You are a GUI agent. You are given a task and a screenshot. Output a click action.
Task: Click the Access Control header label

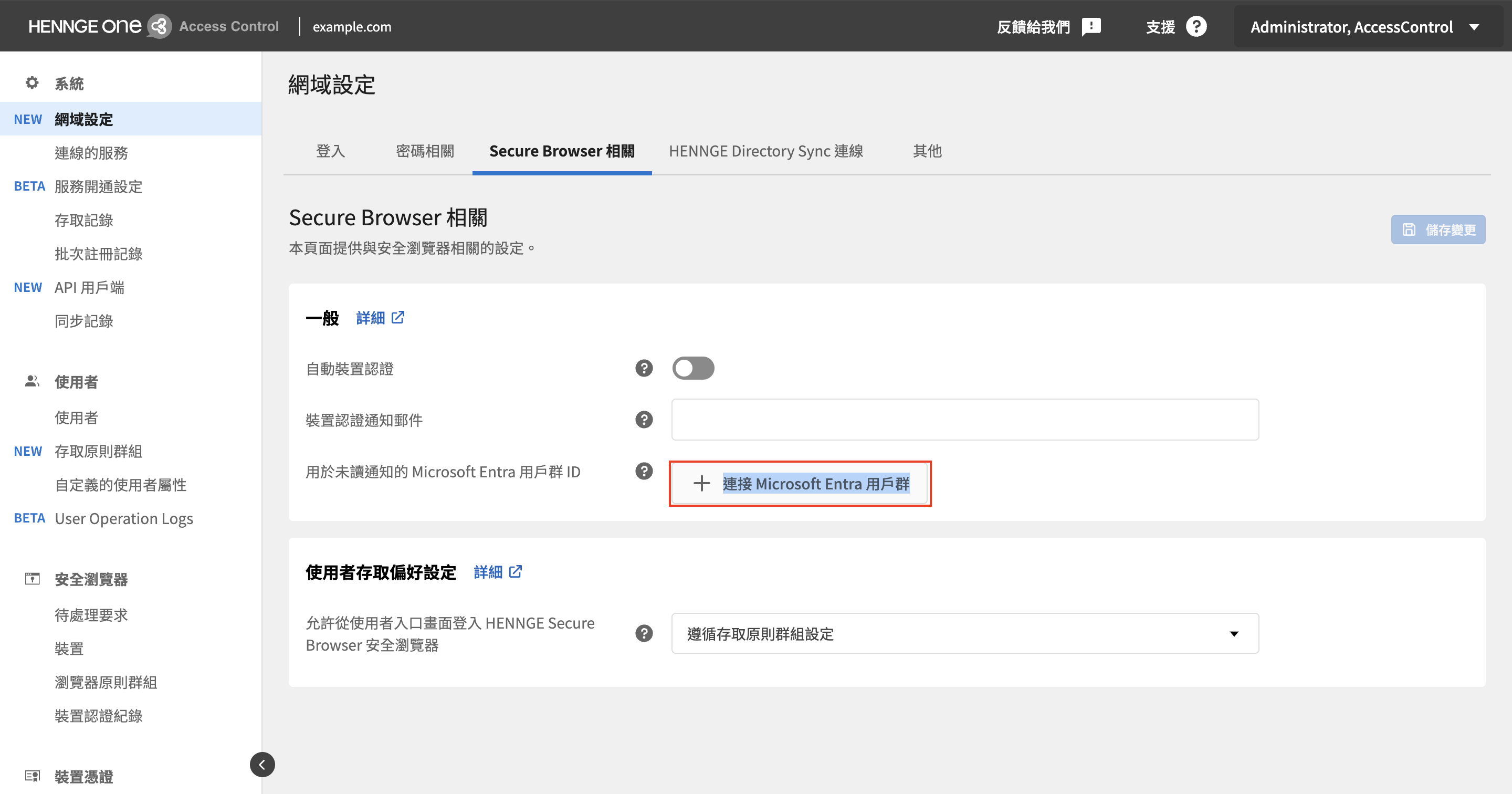[x=229, y=26]
